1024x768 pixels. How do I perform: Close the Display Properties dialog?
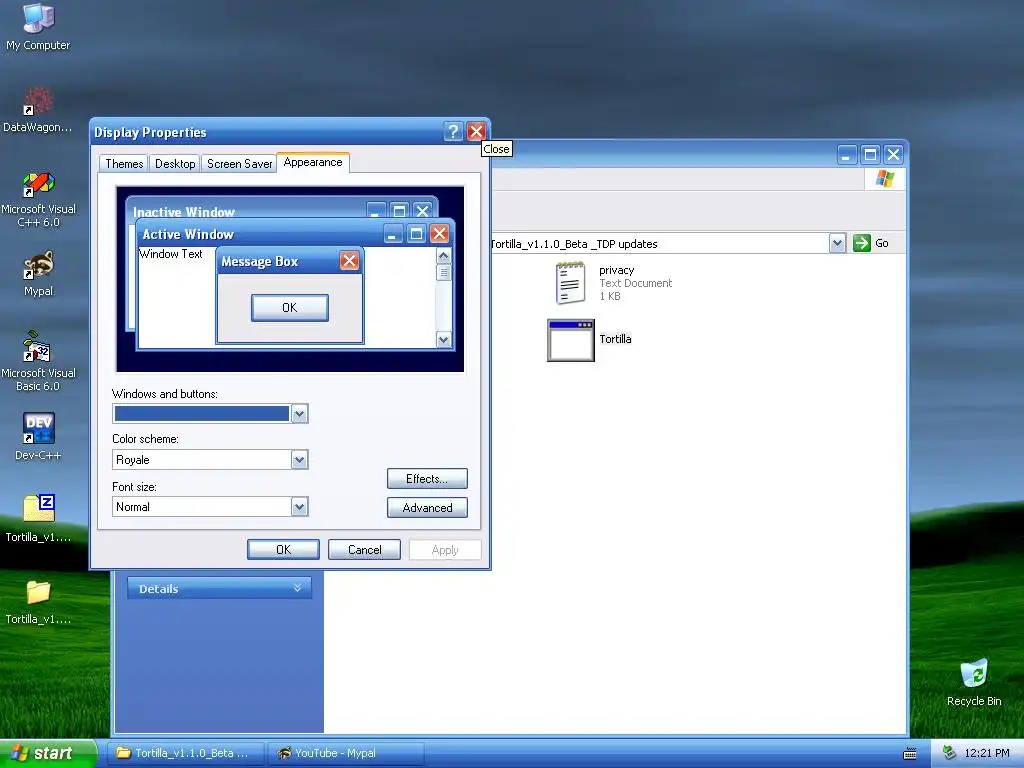pos(476,131)
